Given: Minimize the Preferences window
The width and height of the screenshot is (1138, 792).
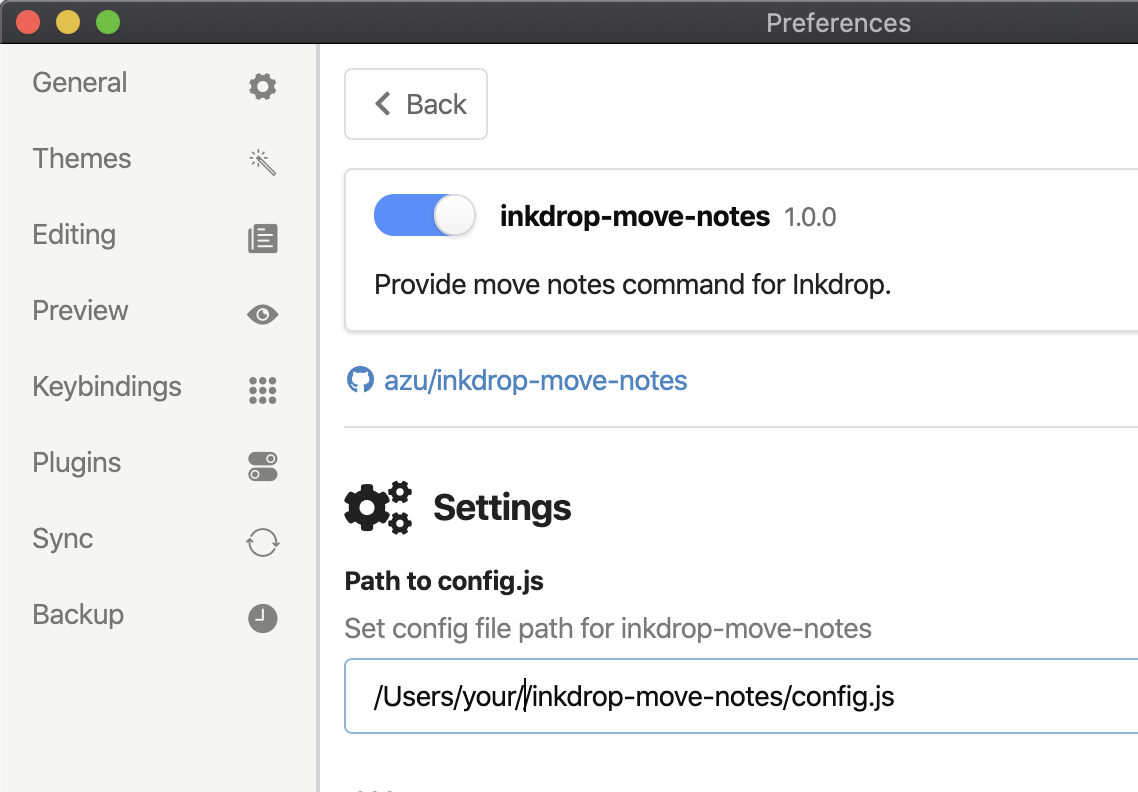Looking at the screenshot, I should point(68,22).
